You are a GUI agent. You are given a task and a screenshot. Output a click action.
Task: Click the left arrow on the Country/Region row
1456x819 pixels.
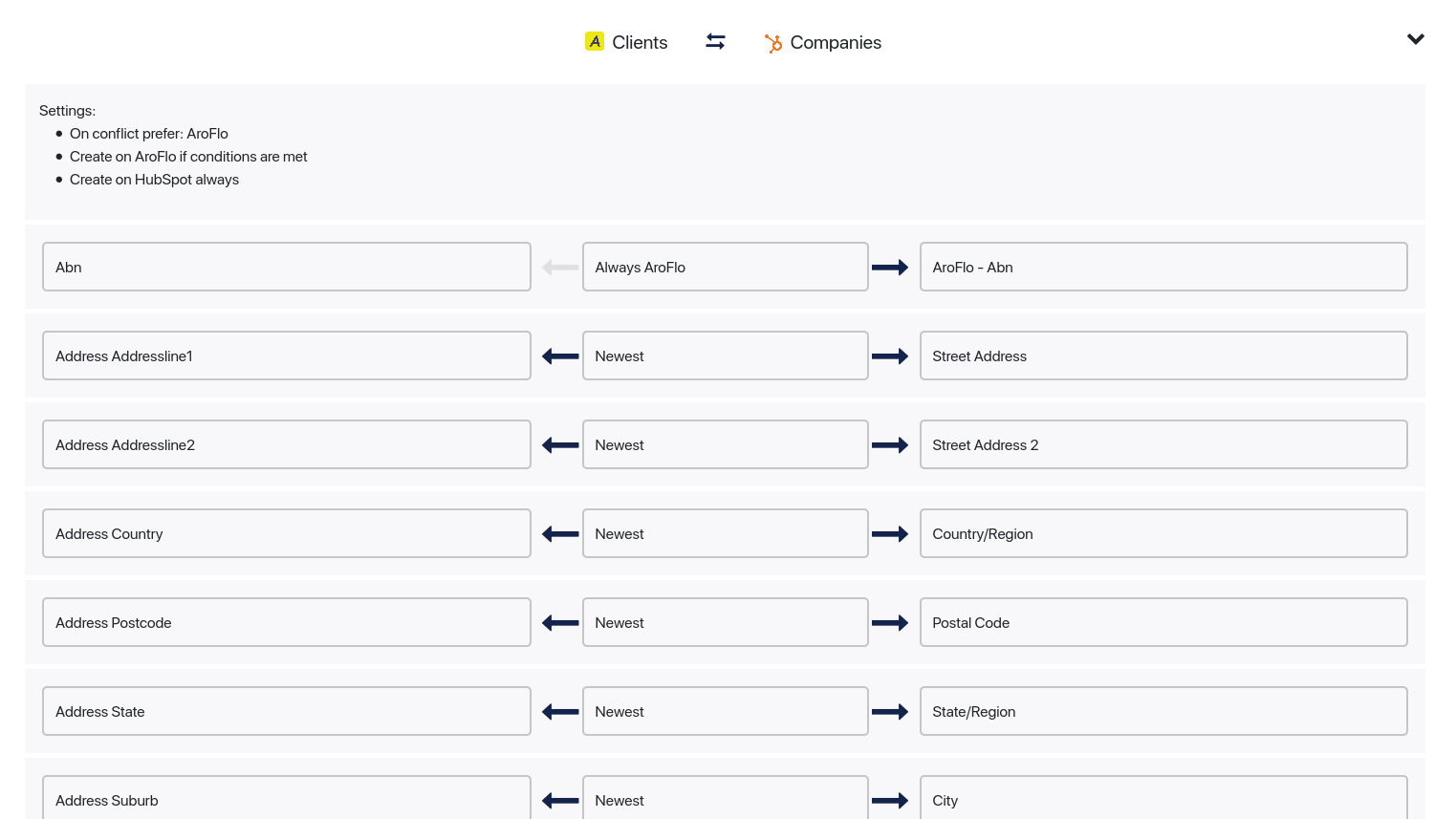point(558,533)
